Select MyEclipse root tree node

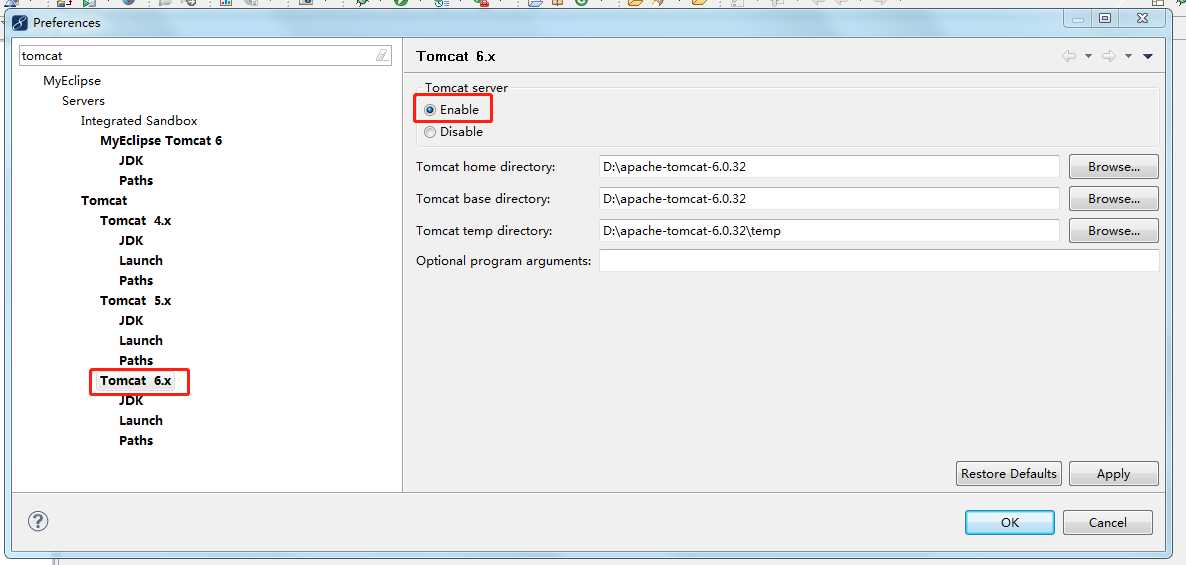click(72, 81)
